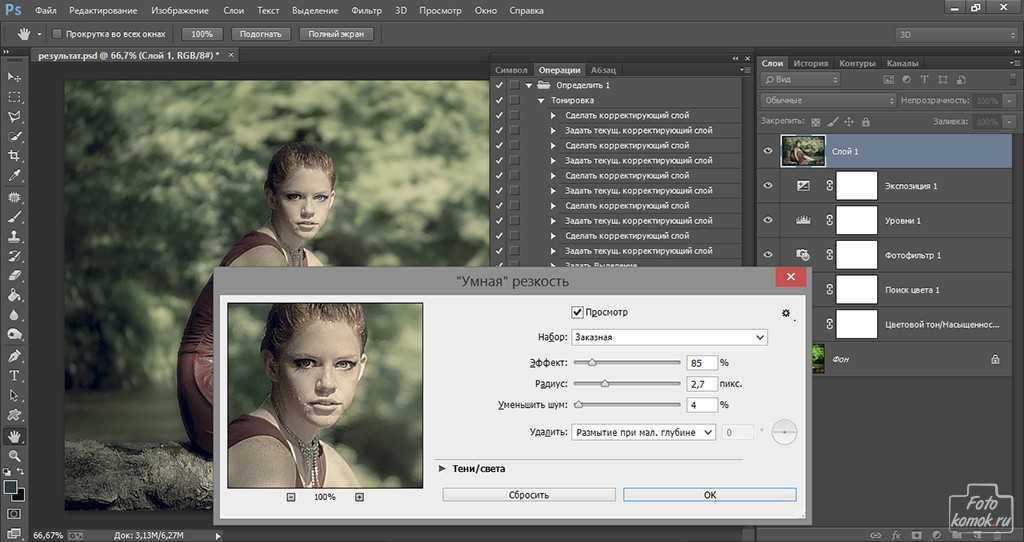The width and height of the screenshot is (1024, 542).
Task: Open the 3D workspace dropdown
Action: click(x=956, y=35)
